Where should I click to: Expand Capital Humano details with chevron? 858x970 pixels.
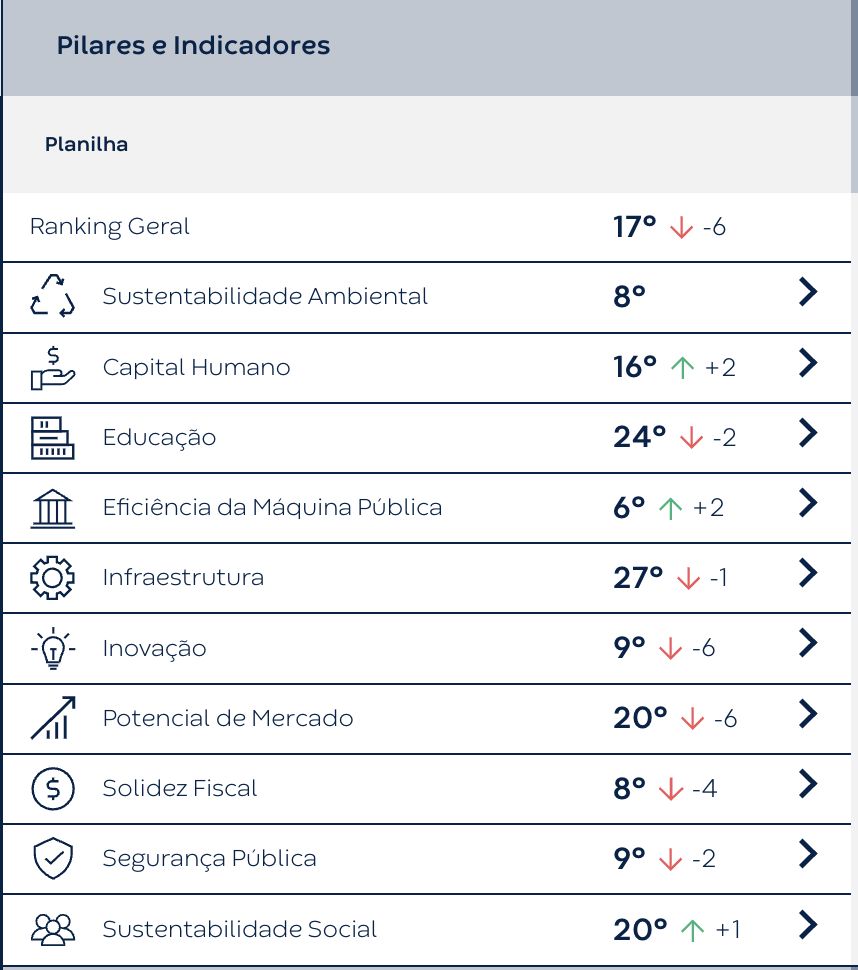(808, 363)
